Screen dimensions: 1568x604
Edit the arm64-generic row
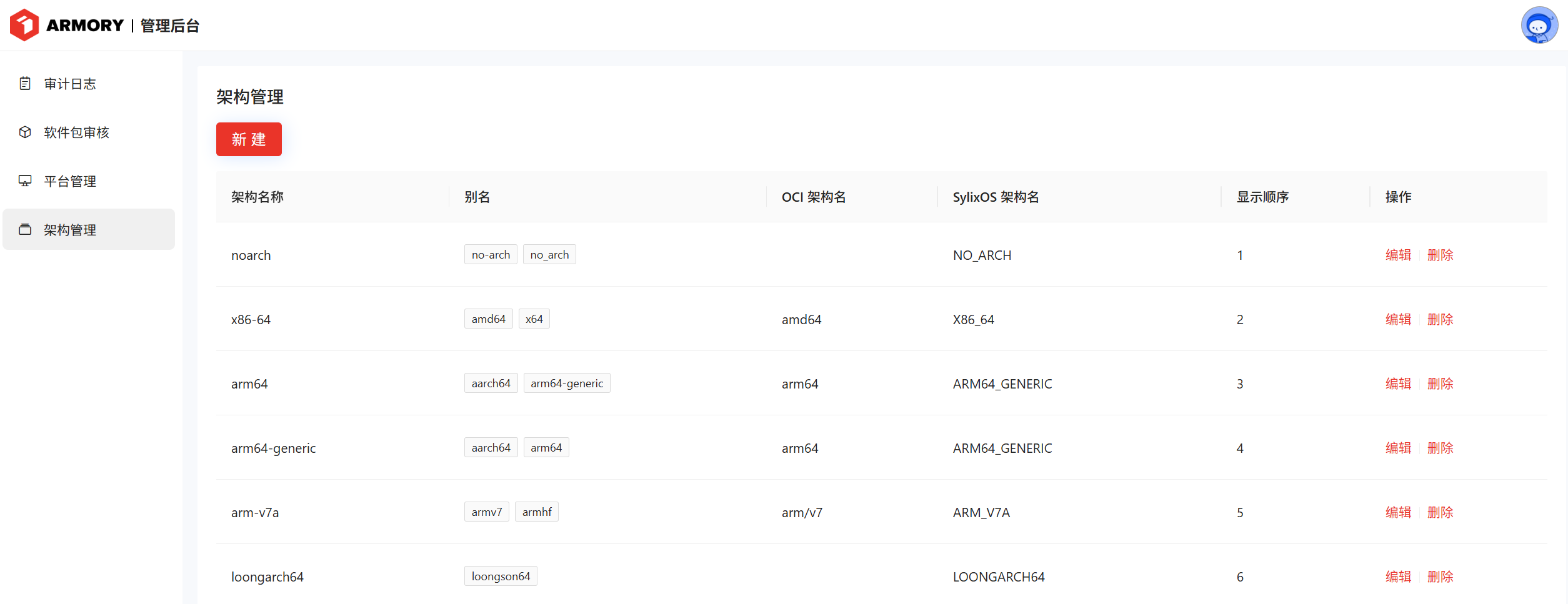coord(1398,448)
